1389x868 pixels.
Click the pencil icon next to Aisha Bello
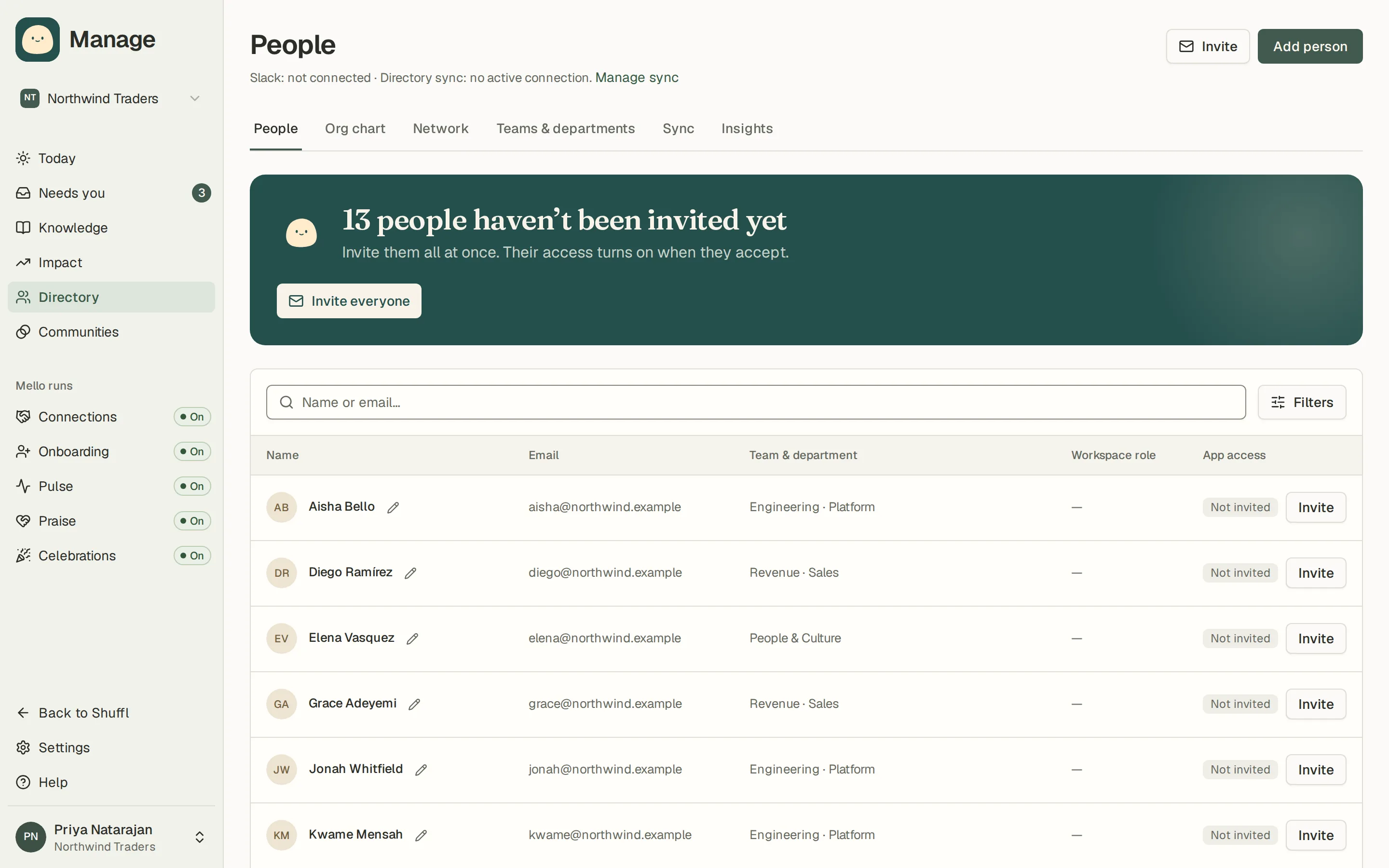coord(393,507)
